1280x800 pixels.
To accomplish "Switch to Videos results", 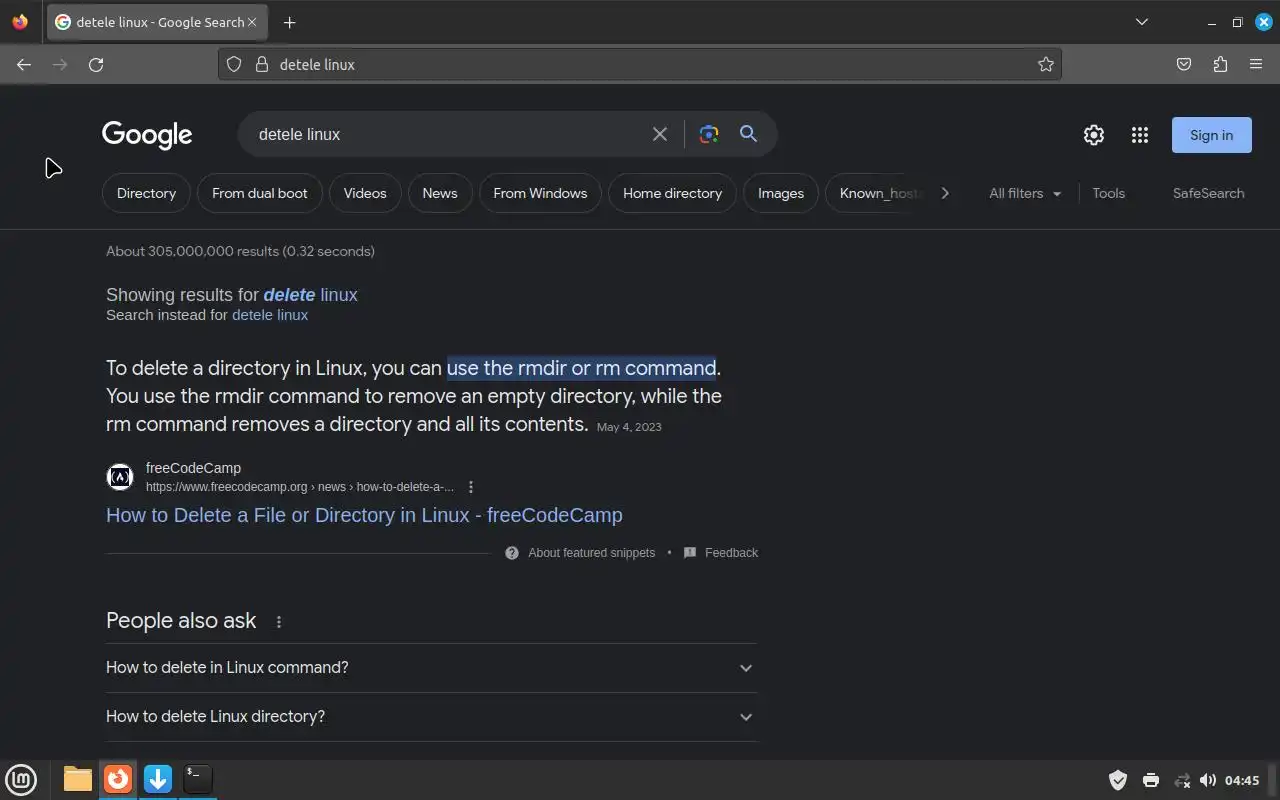I will coord(365,193).
